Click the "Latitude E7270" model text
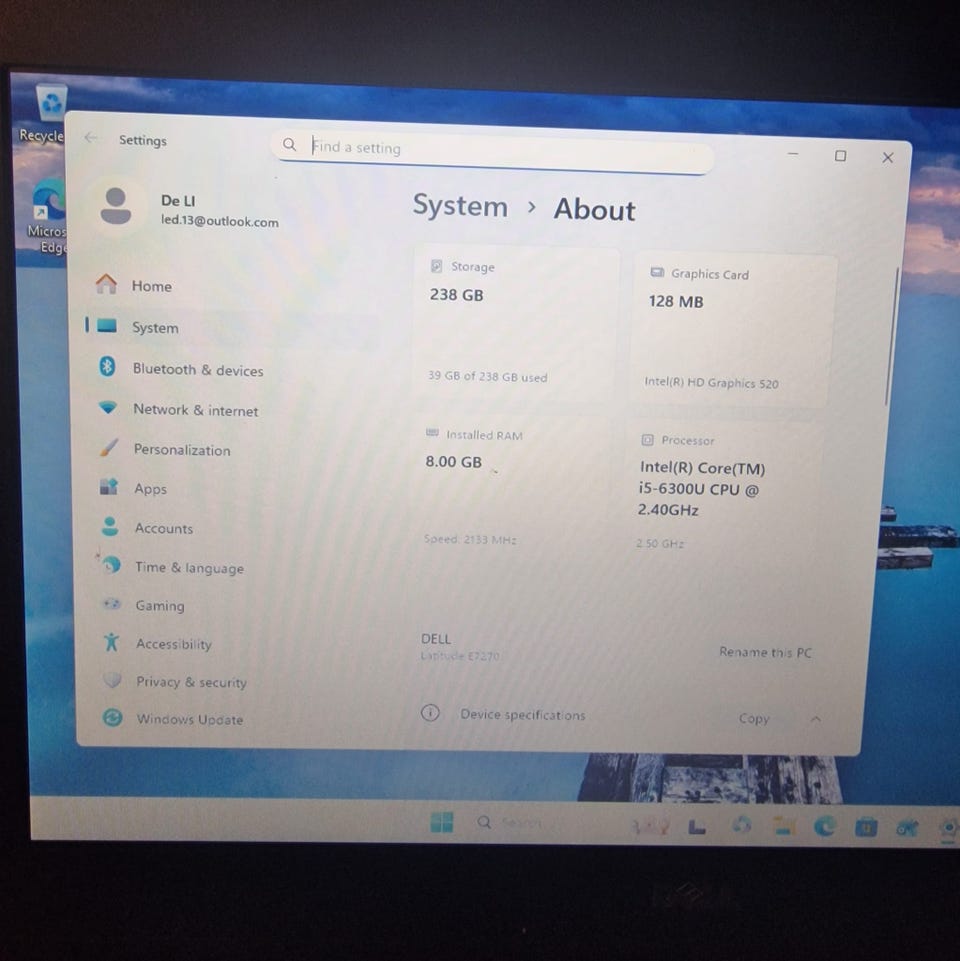This screenshot has height=961, width=960. pyautogui.click(x=460, y=656)
